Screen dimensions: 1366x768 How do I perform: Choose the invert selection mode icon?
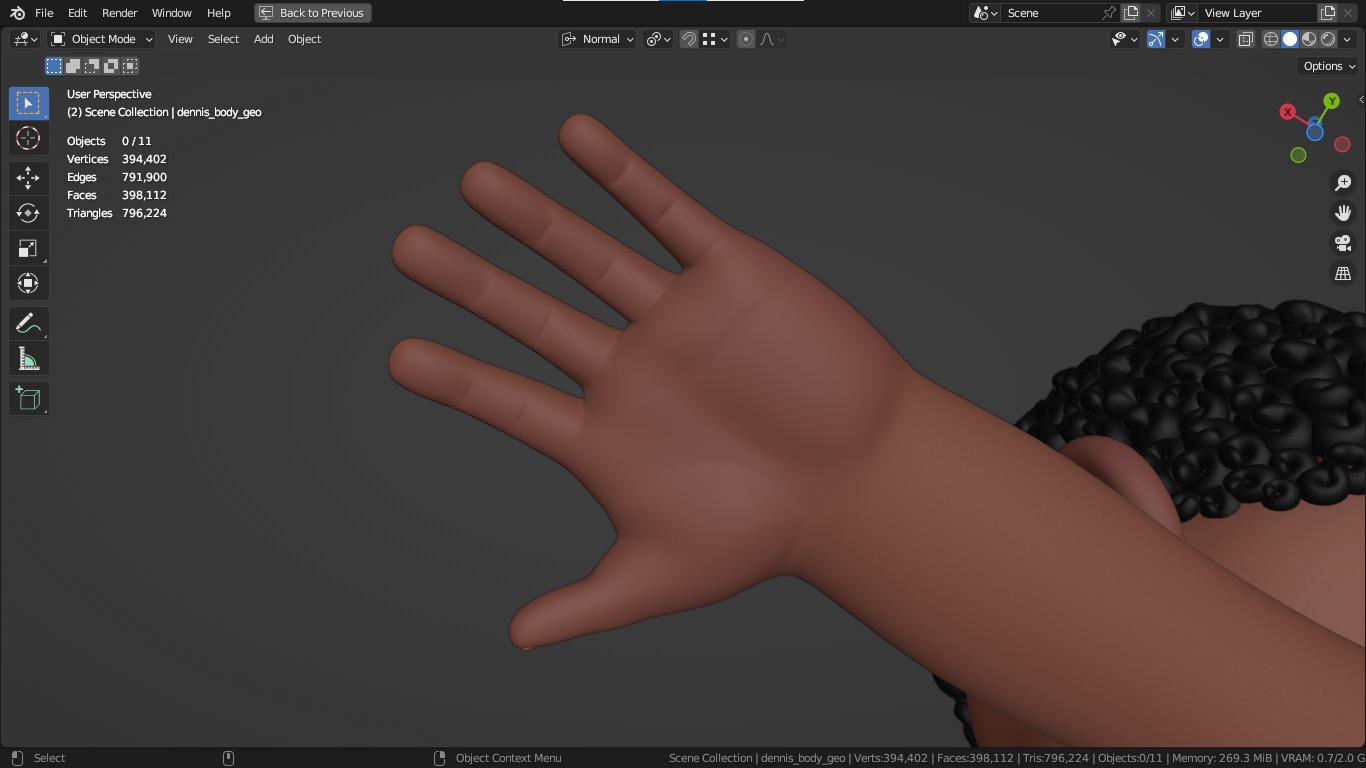tap(111, 66)
